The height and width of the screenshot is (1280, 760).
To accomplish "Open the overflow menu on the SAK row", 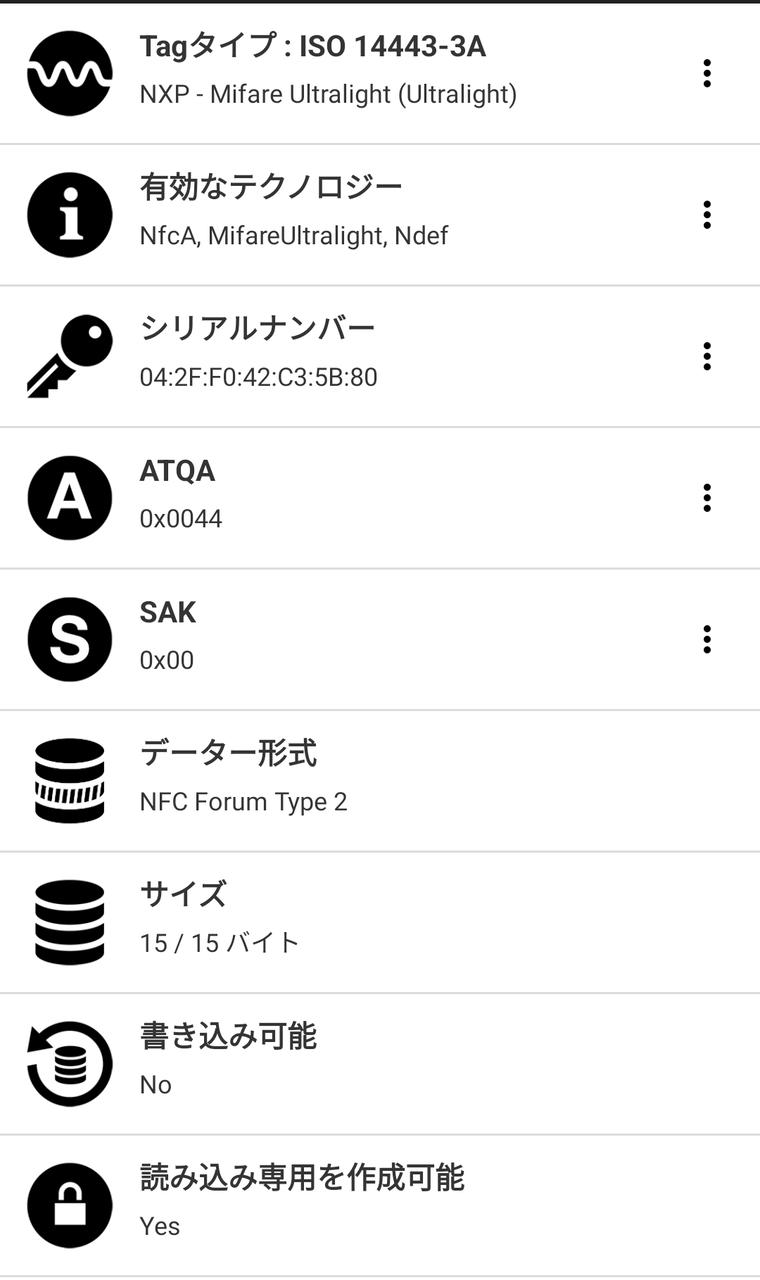I will (707, 640).
